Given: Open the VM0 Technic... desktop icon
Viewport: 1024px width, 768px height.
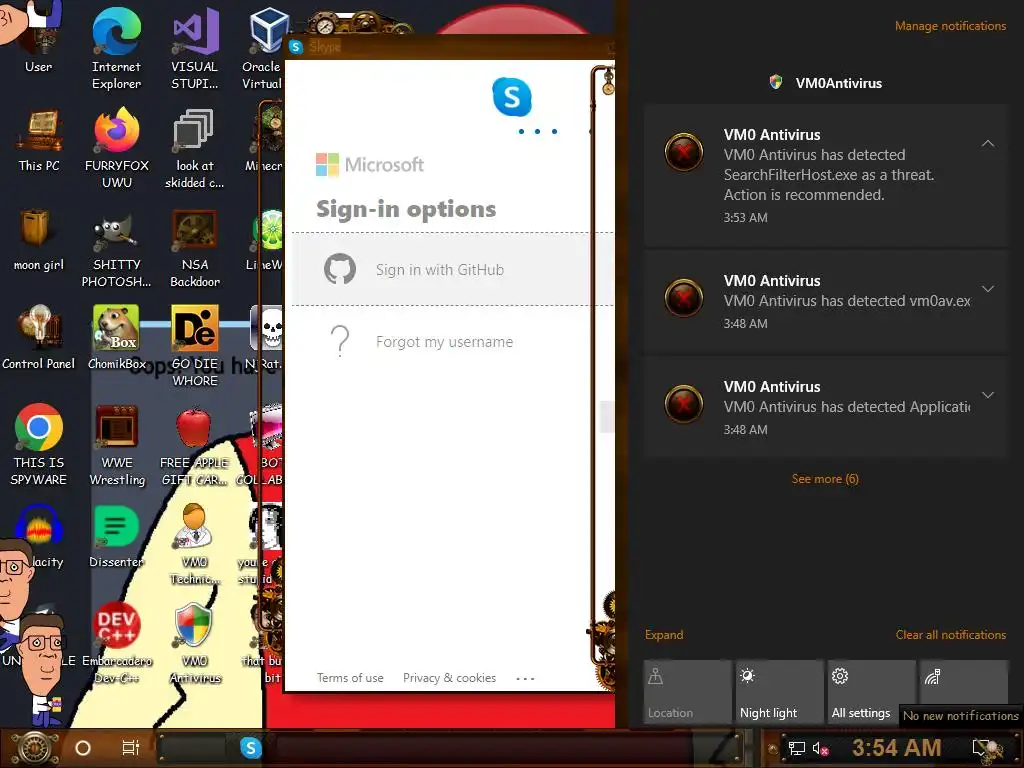Looking at the screenshot, I should coord(195,545).
